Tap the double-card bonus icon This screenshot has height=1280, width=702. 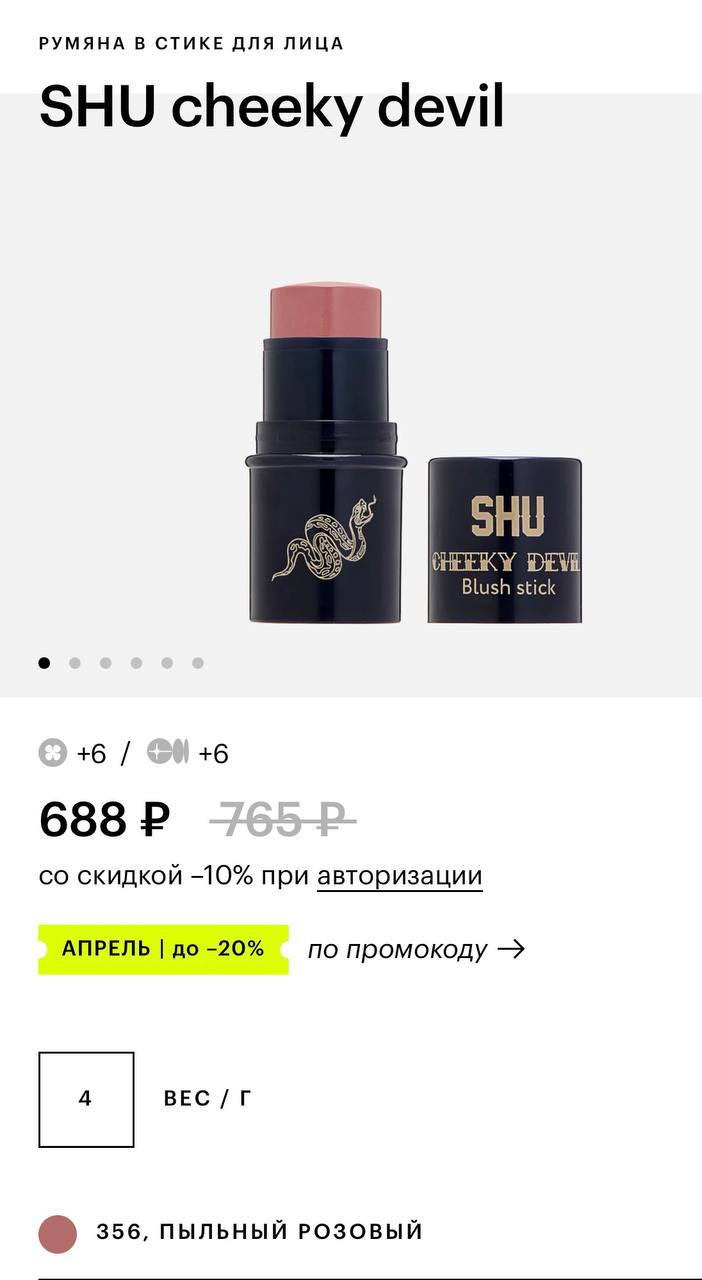(x=167, y=751)
